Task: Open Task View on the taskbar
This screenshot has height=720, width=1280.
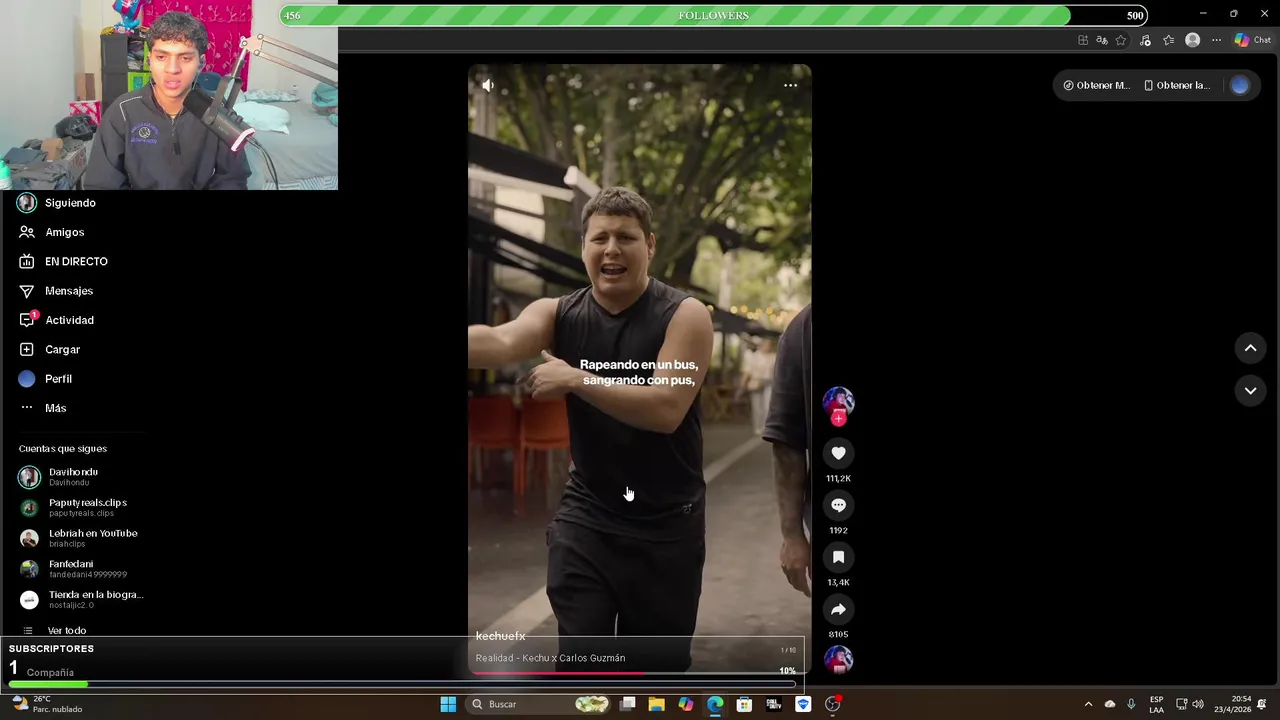Action: coord(627,704)
